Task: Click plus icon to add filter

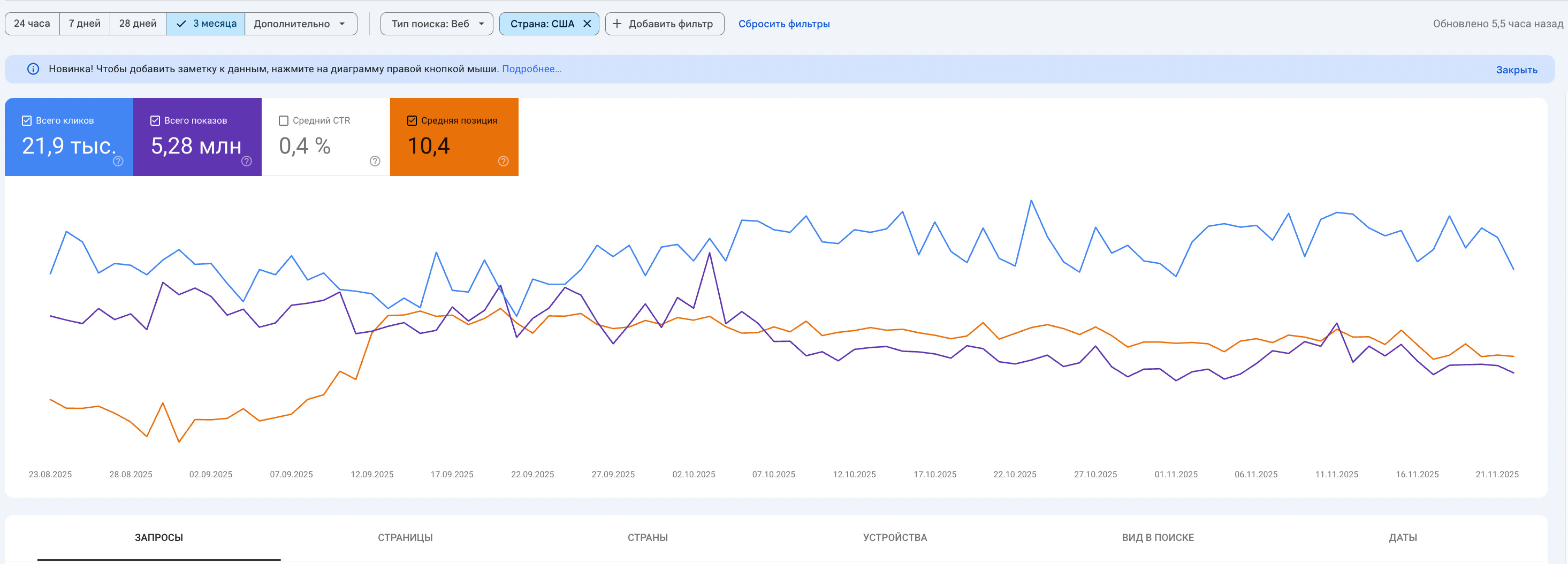Action: click(x=616, y=24)
